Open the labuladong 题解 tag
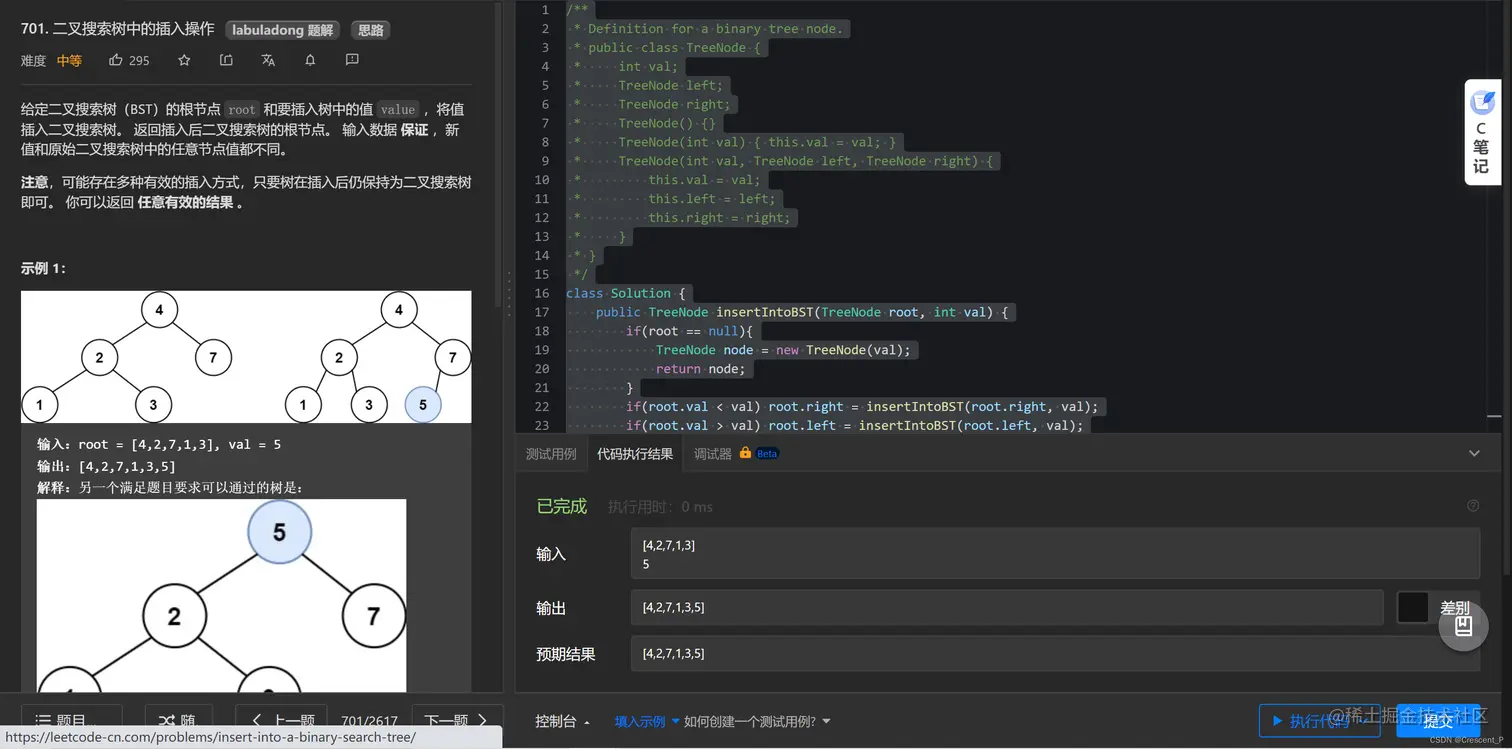Viewport: 1512px width, 749px height. click(282, 30)
